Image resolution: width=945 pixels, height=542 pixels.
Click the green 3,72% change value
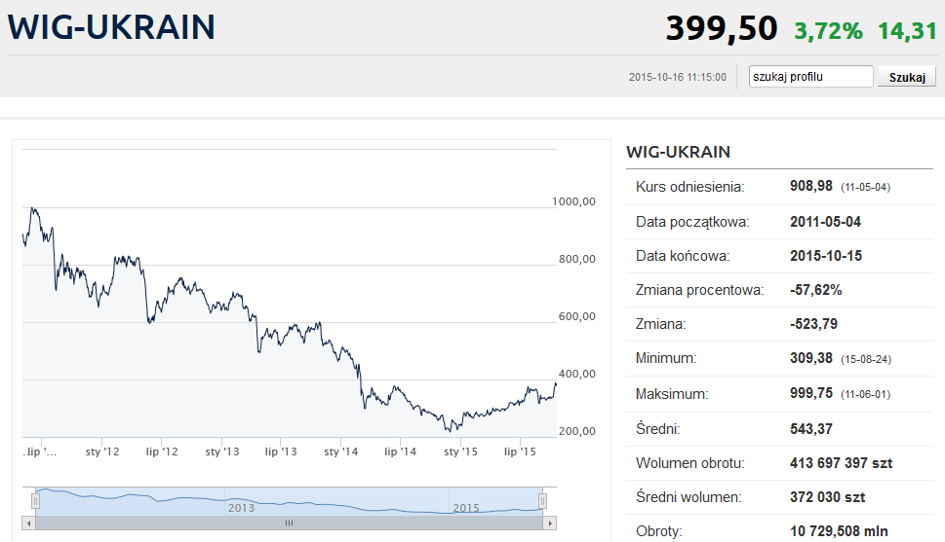point(828,31)
